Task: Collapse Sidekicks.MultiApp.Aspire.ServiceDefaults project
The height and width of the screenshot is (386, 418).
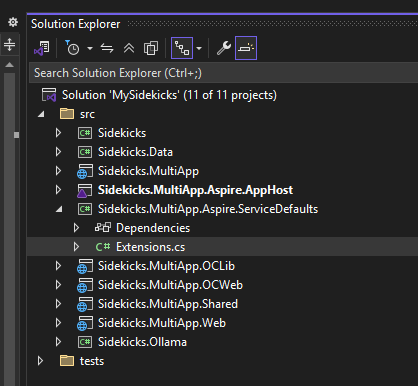Action: (59, 209)
